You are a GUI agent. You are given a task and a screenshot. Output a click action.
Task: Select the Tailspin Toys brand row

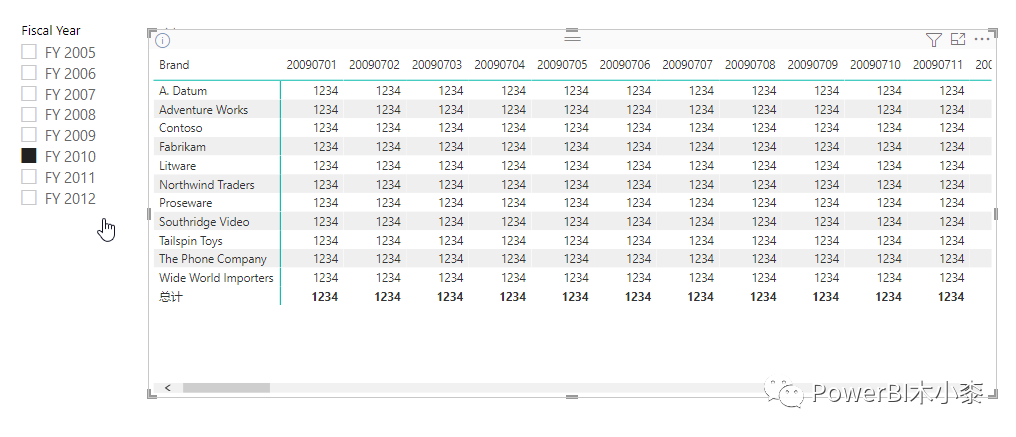191,241
